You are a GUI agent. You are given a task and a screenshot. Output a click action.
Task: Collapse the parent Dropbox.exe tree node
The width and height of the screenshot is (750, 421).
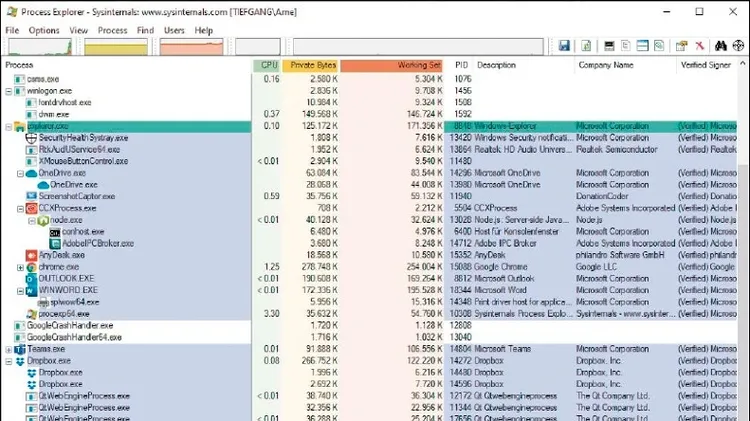click(x=9, y=362)
